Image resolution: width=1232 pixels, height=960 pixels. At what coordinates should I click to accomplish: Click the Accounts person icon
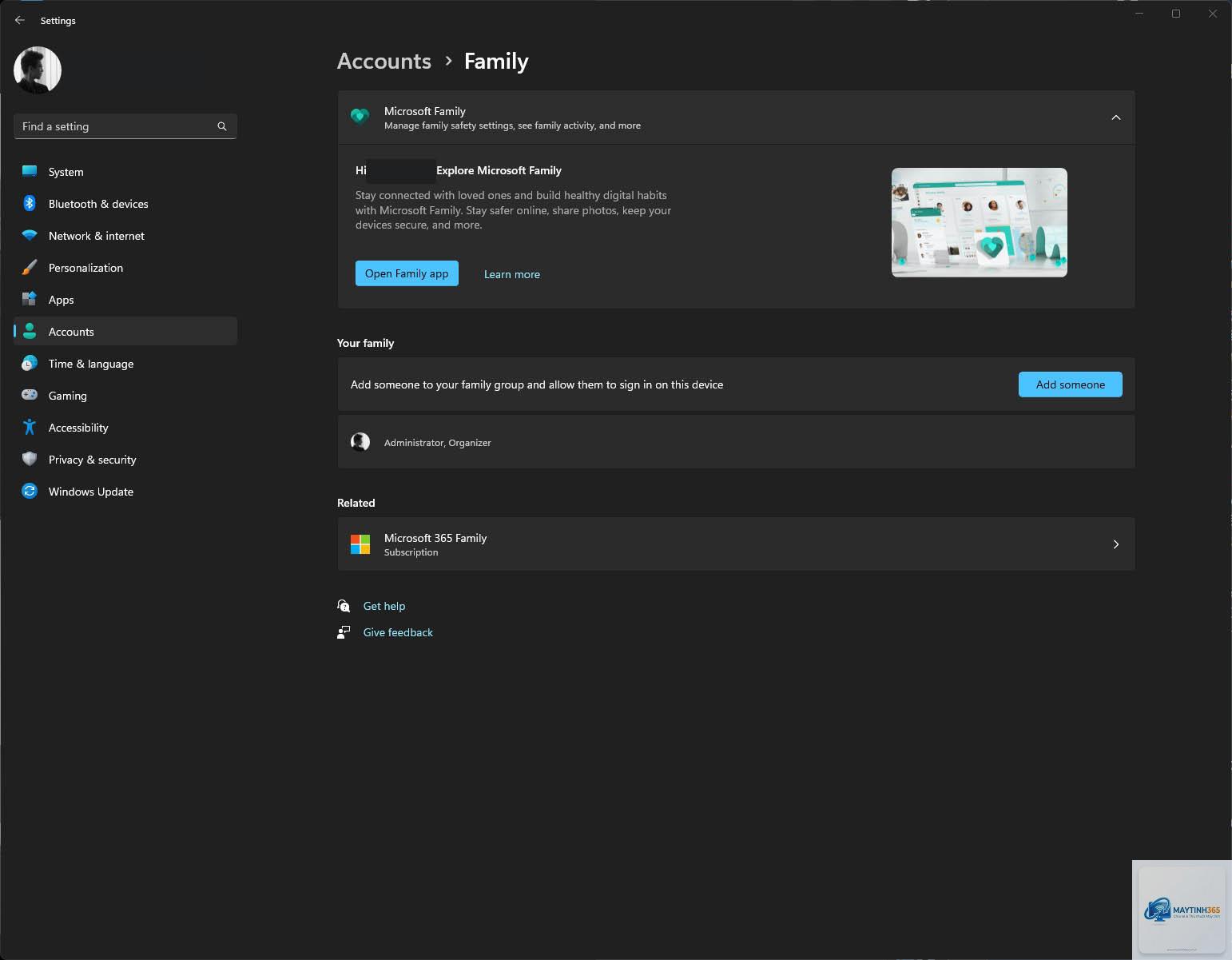30,331
